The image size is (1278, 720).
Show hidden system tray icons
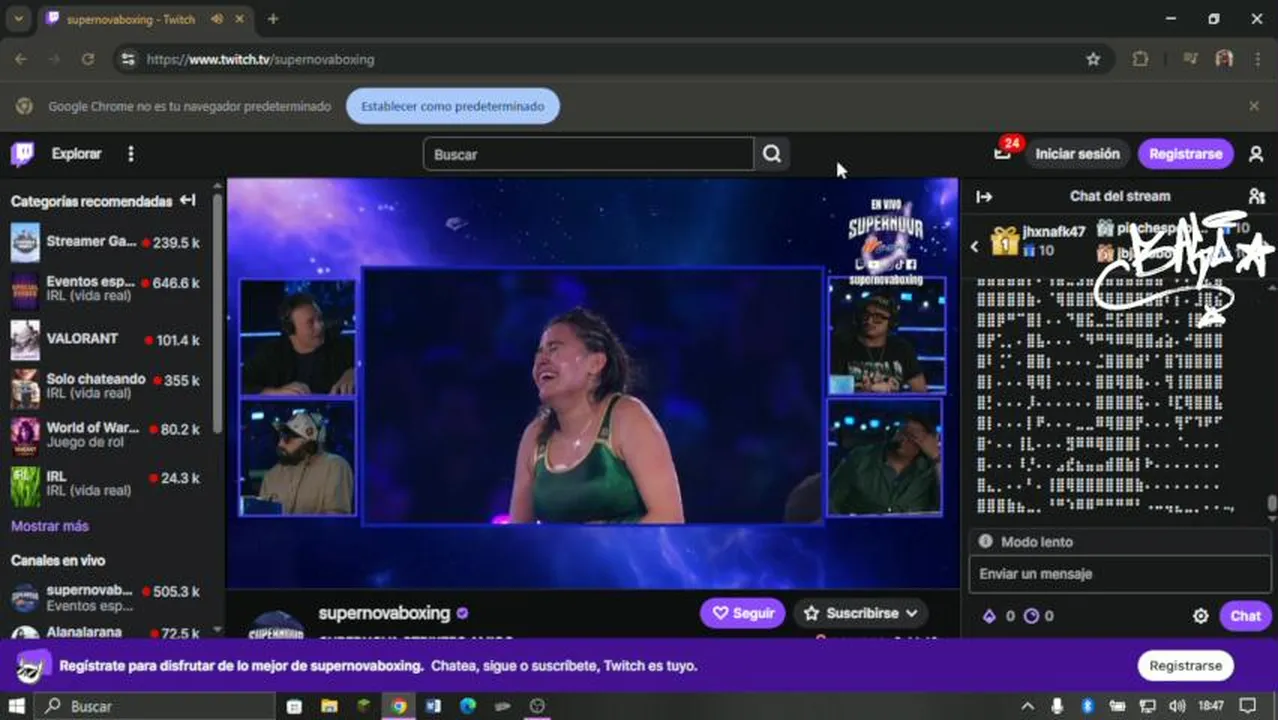pos(1030,706)
